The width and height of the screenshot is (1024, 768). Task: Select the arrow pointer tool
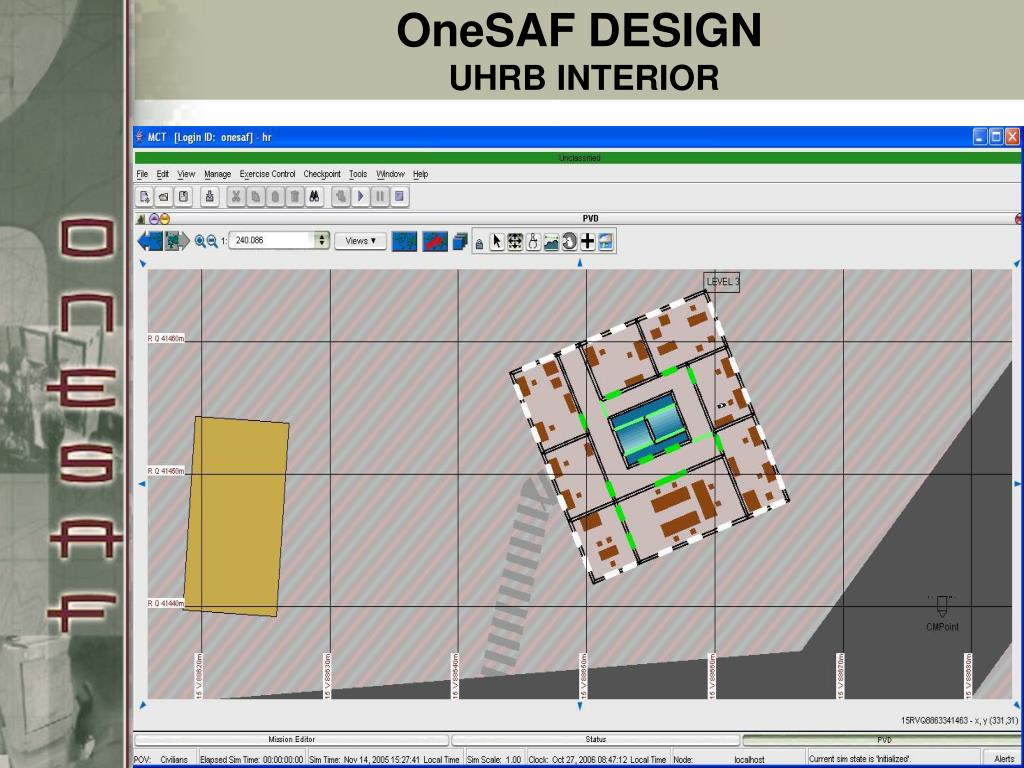497,242
